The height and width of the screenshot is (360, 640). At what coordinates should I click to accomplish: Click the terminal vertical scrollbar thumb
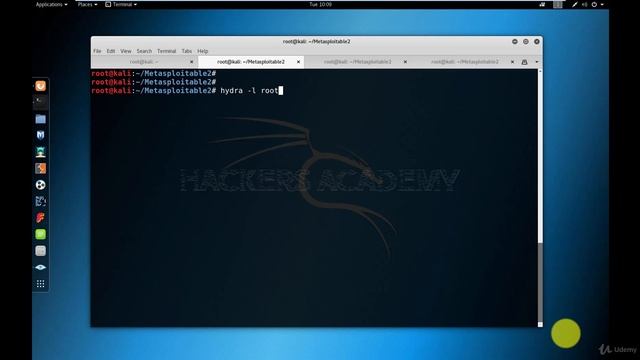(540, 283)
